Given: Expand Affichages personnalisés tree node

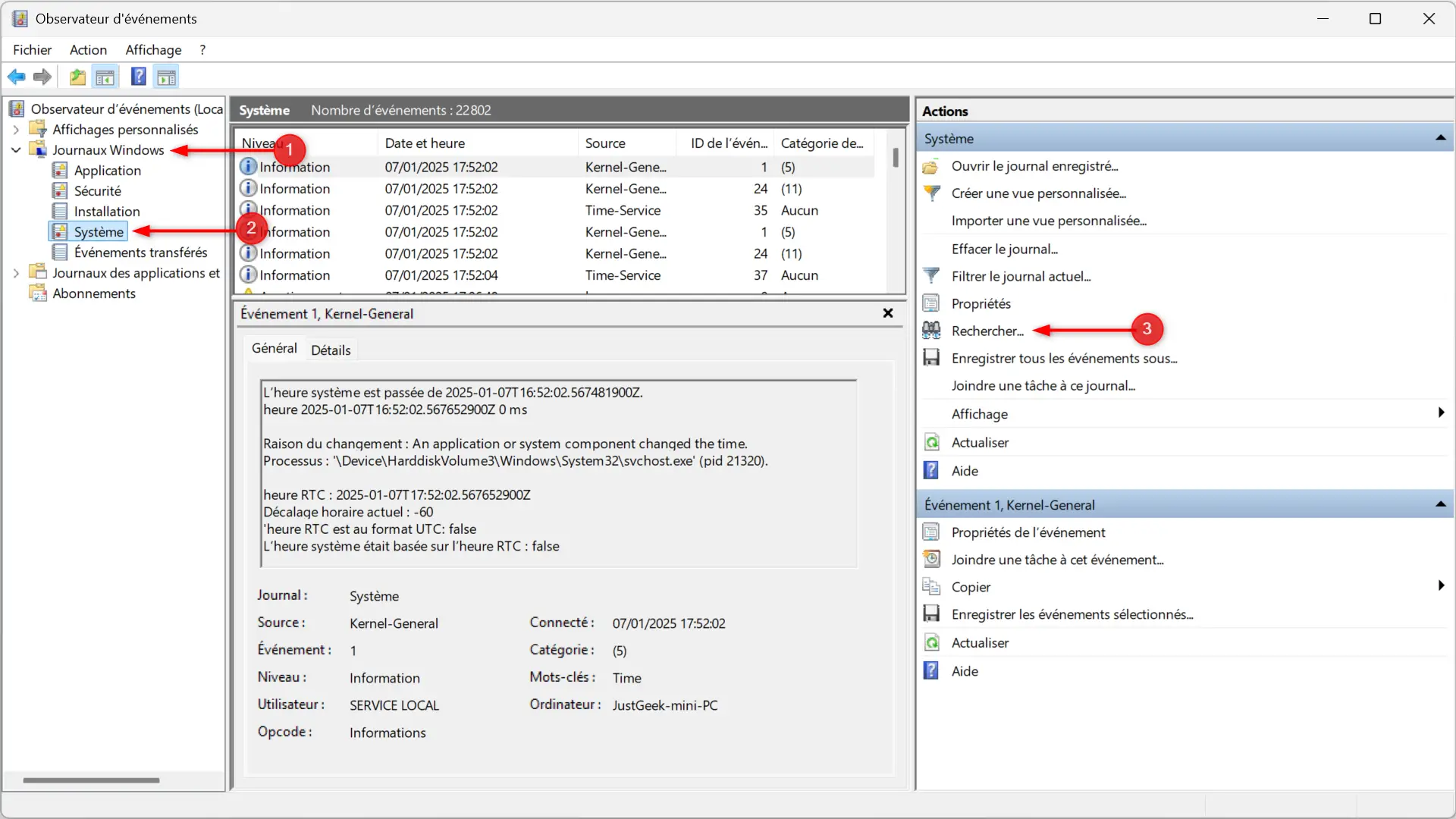Looking at the screenshot, I should click(x=16, y=130).
